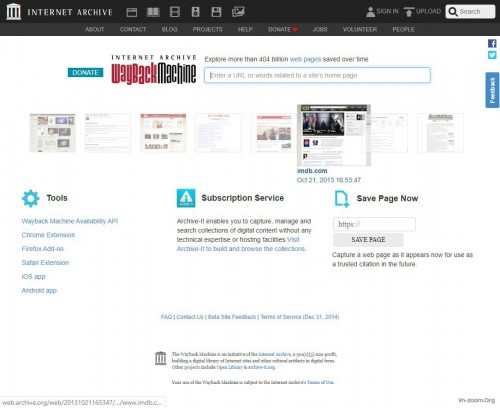Open the Safari Extension link
Viewport: 500px width, 408px height.
pyautogui.click(x=45, y=263)
